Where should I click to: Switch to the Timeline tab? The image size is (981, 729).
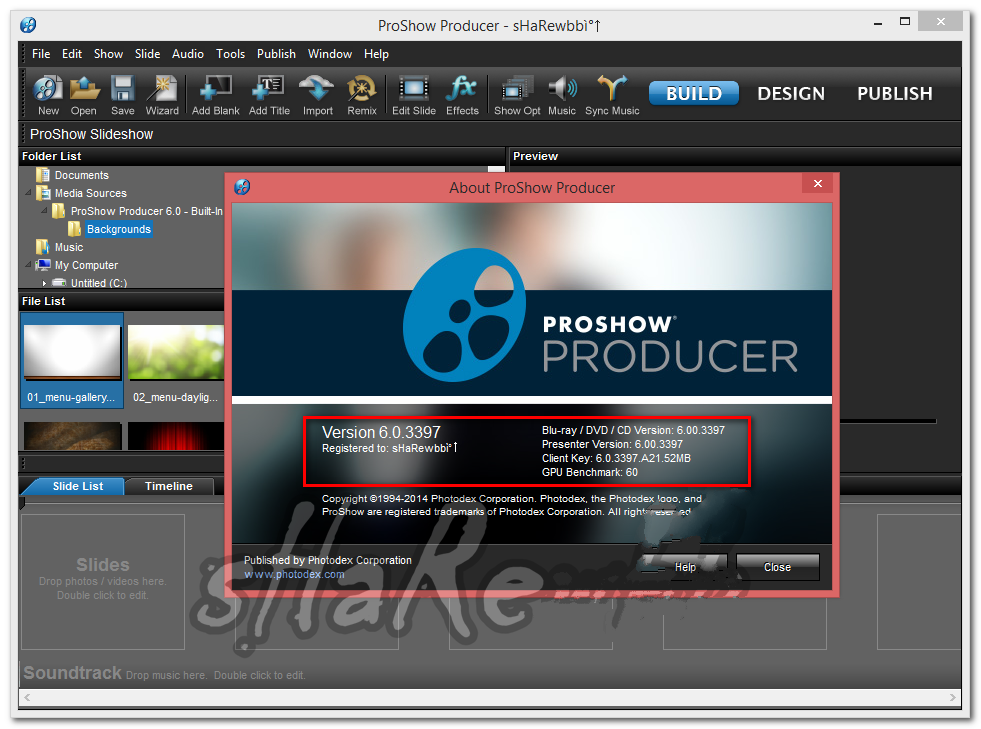pyautogui.click(x=169, y=486)
